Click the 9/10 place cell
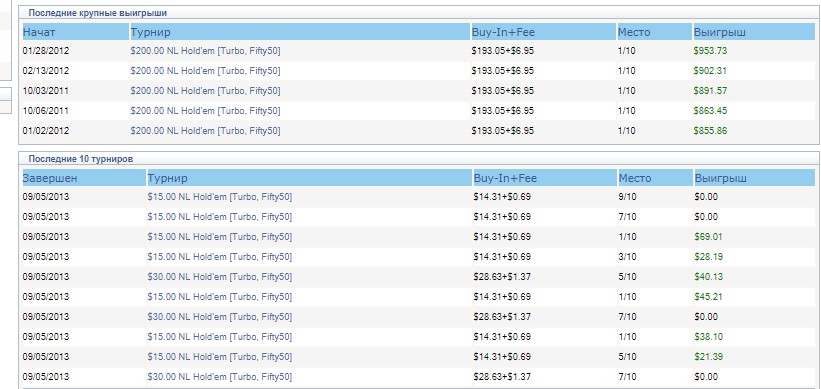 pyautogui.click(x=627, y=197)
